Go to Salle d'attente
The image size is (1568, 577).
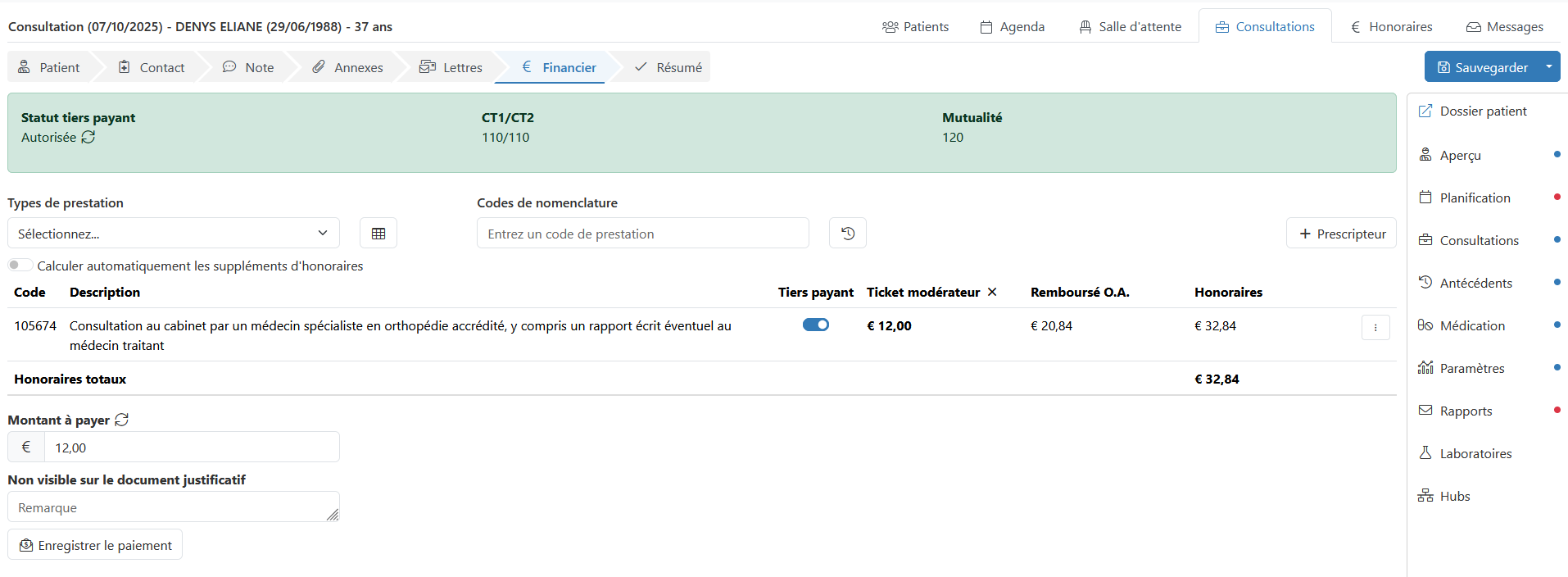(x=1131, y=26)
